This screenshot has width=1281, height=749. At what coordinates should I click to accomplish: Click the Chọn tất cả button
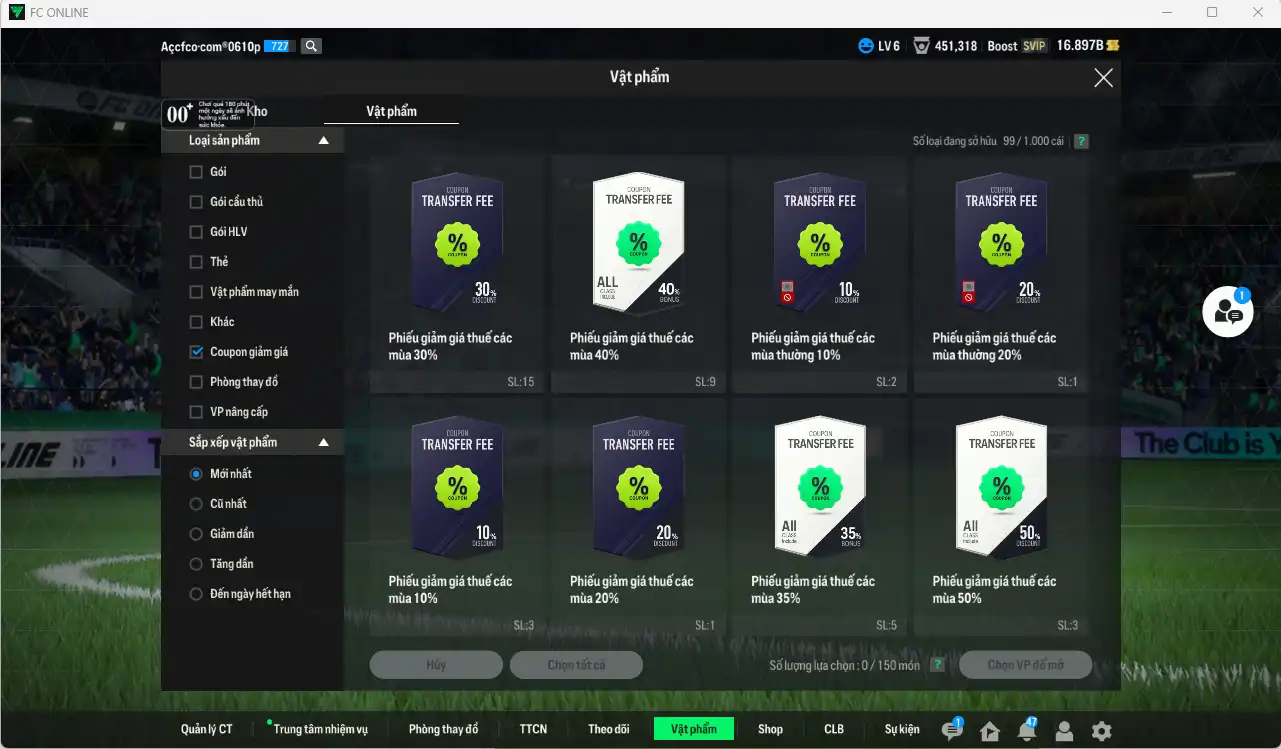click(x=576, y=665)
